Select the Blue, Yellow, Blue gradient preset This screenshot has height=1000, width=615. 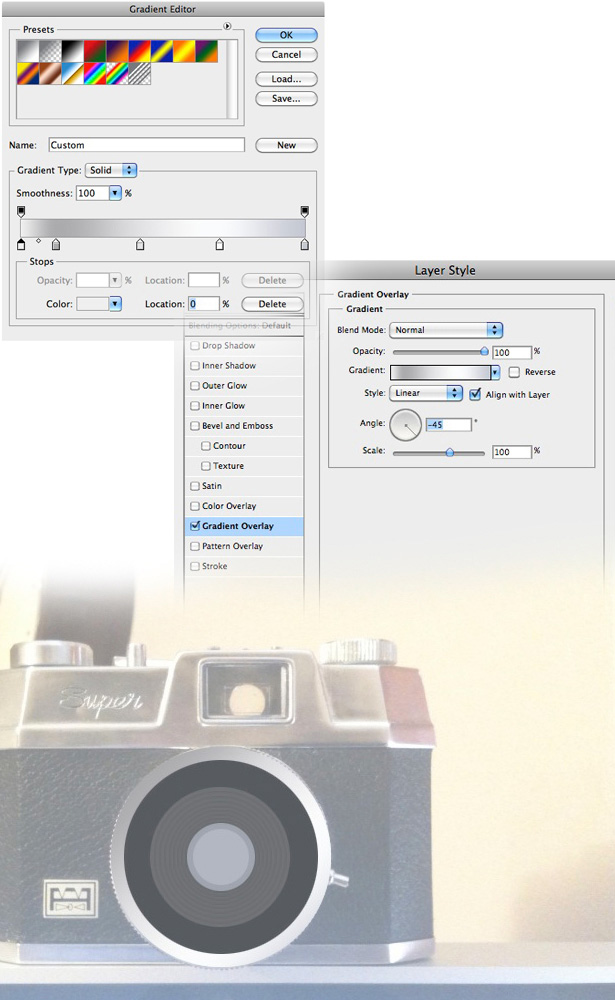coord(162,51)
